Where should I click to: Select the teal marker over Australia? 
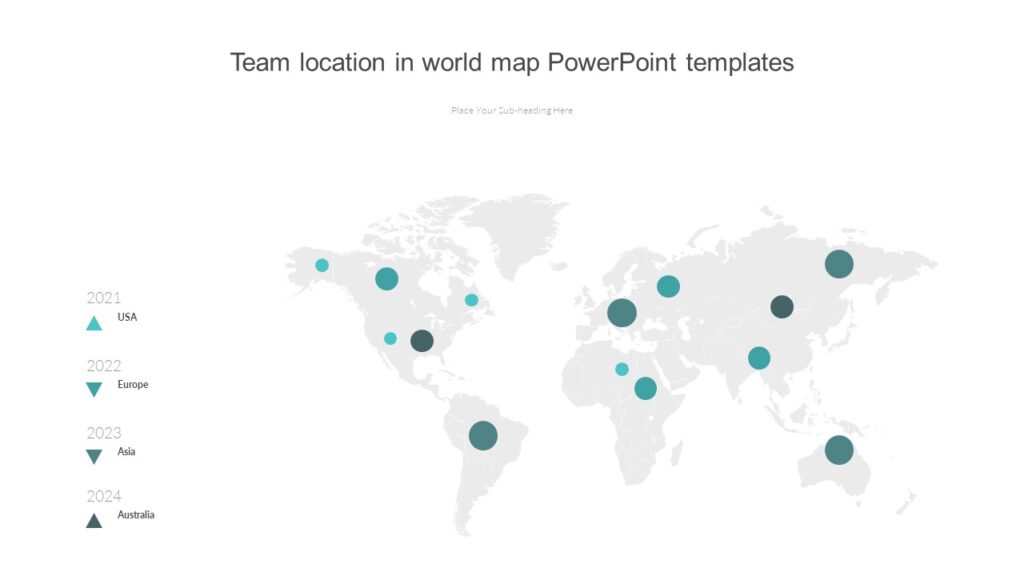click(x=838, y=452)
